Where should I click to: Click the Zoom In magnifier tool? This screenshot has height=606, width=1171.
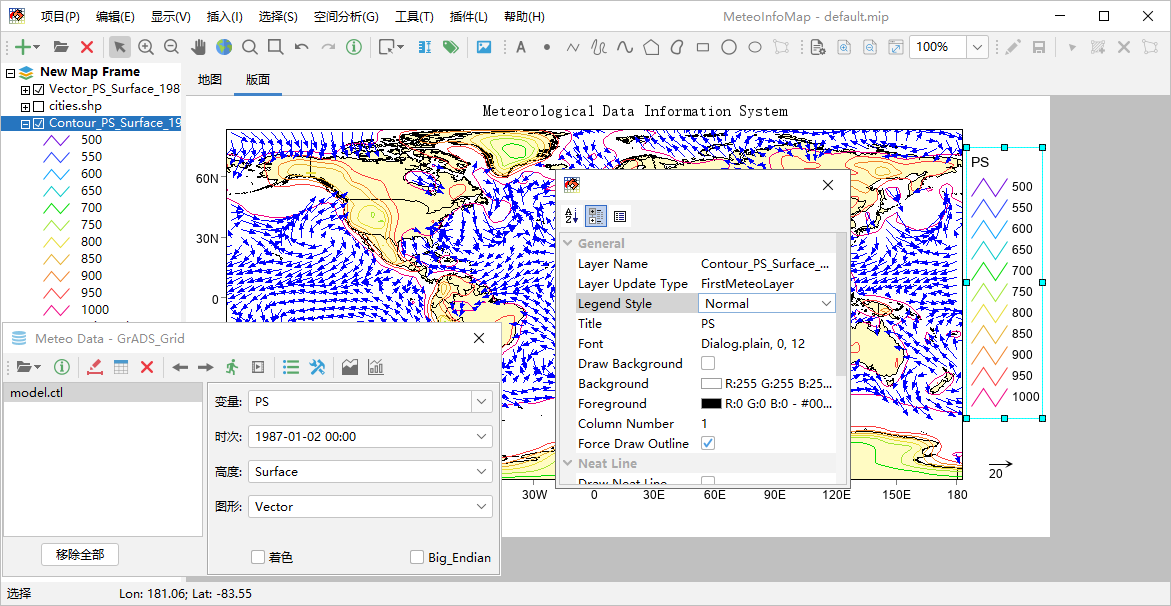tap(146, 47)
